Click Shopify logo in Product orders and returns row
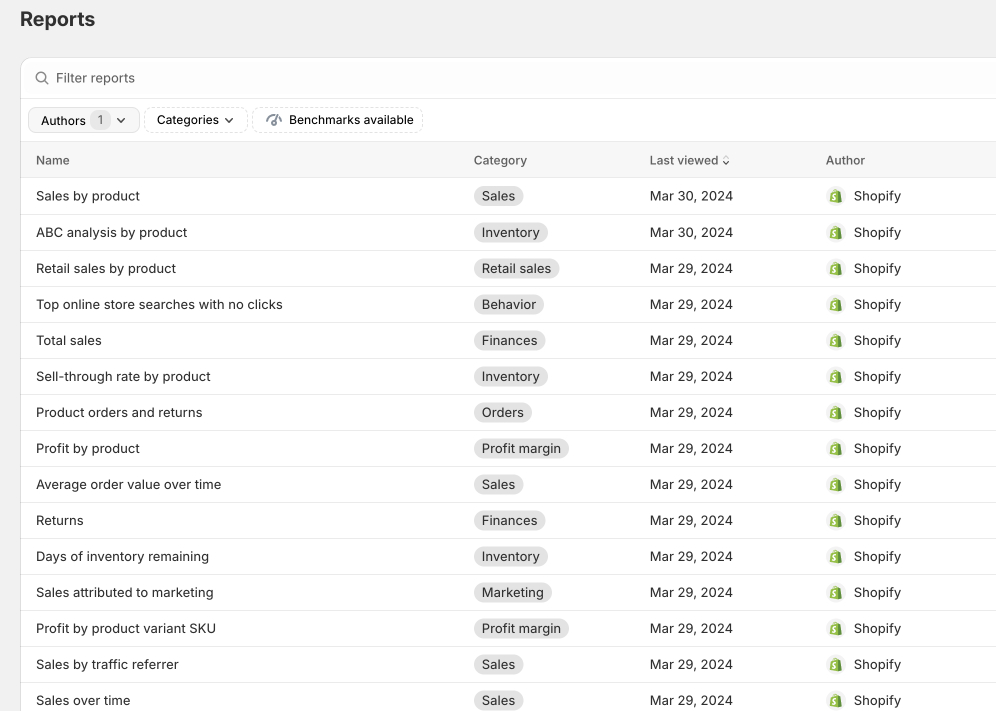Image resolution: width=996 pixels, height=711 pixels. [x=835, y=413]
